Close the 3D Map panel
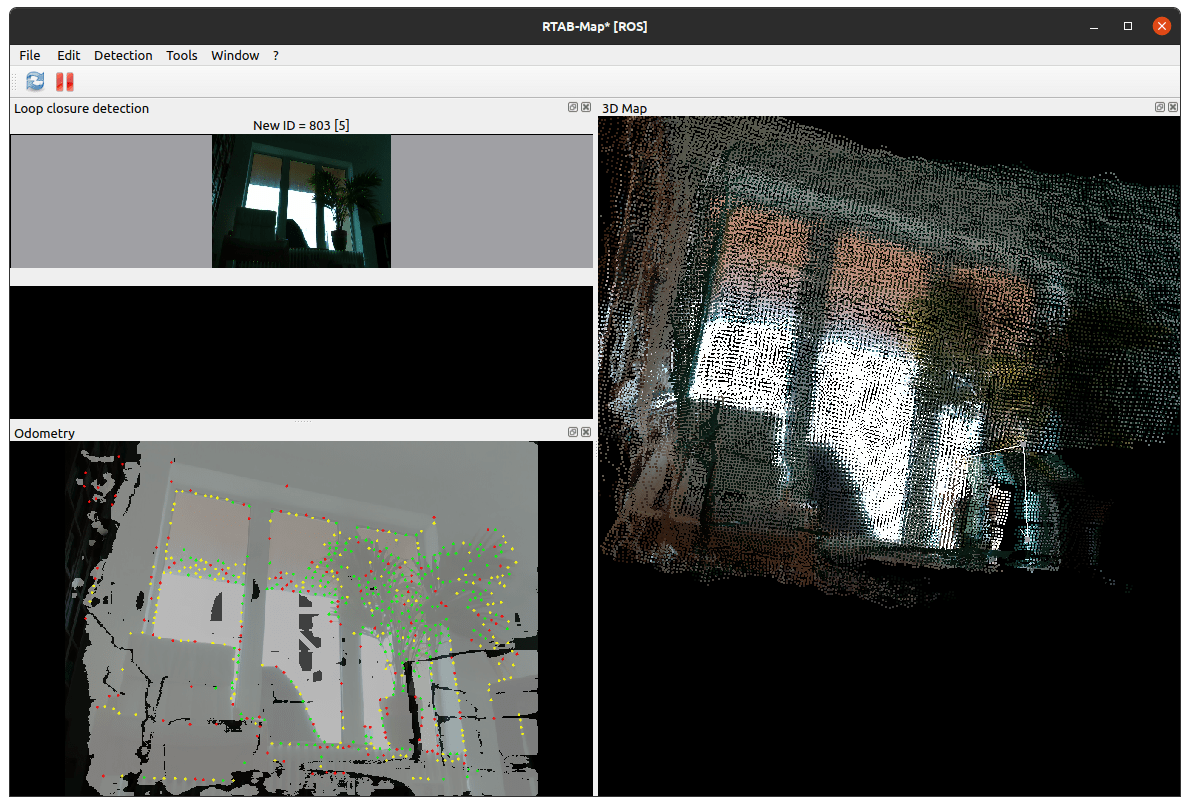Viewport: 1190px width, 806px height. [x=1172, y=107]
